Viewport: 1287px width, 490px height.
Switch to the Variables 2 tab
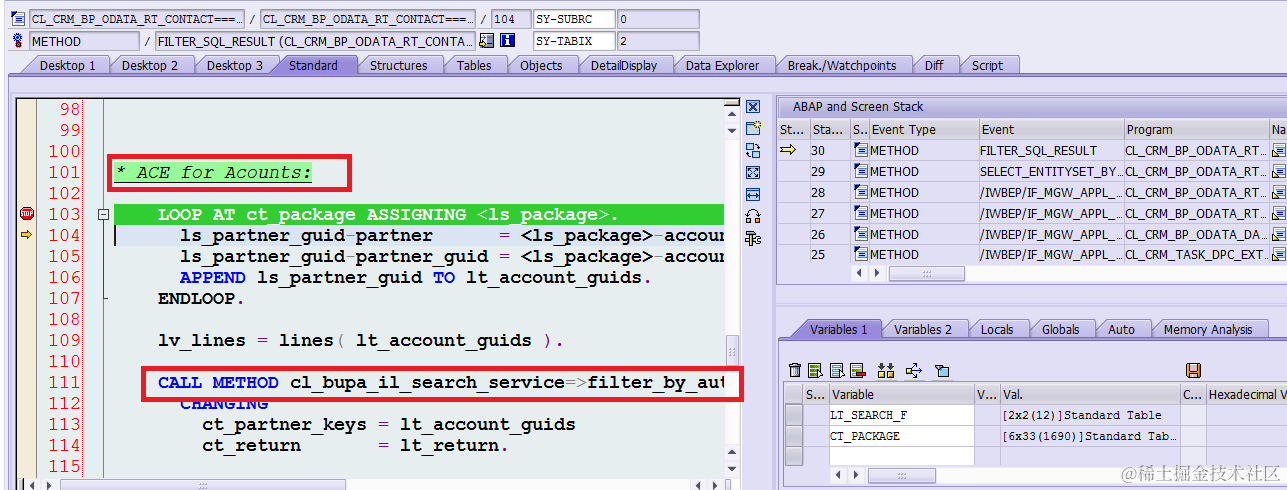pos(923,329)
